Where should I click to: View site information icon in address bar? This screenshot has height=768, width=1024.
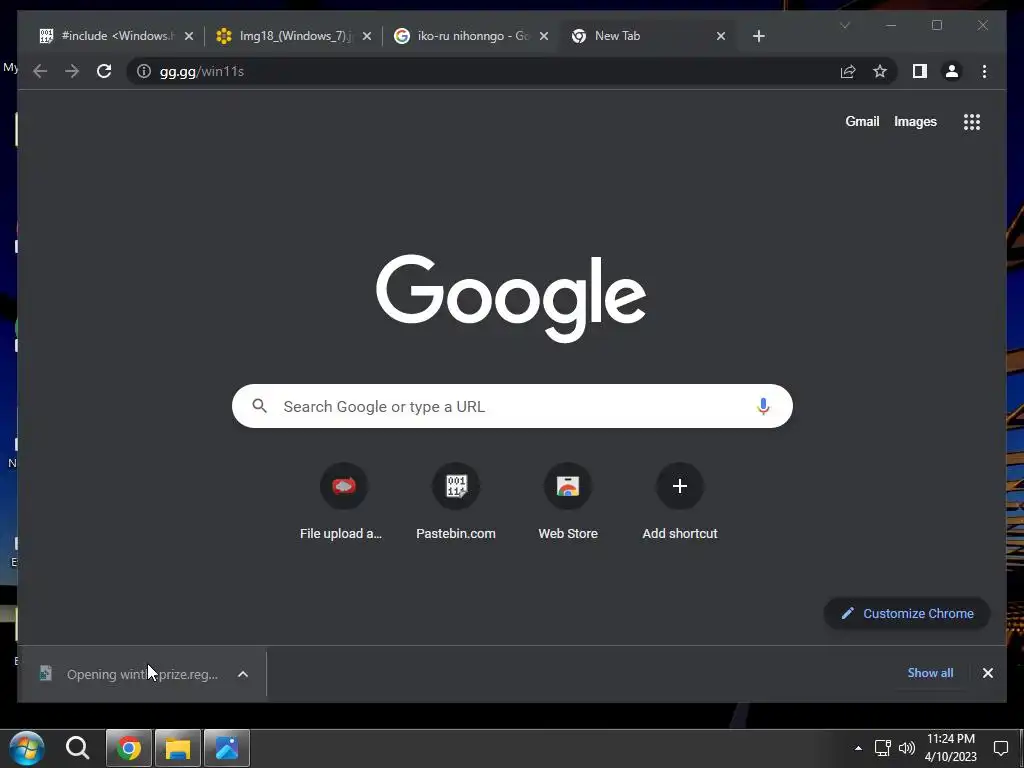point(144,71)
